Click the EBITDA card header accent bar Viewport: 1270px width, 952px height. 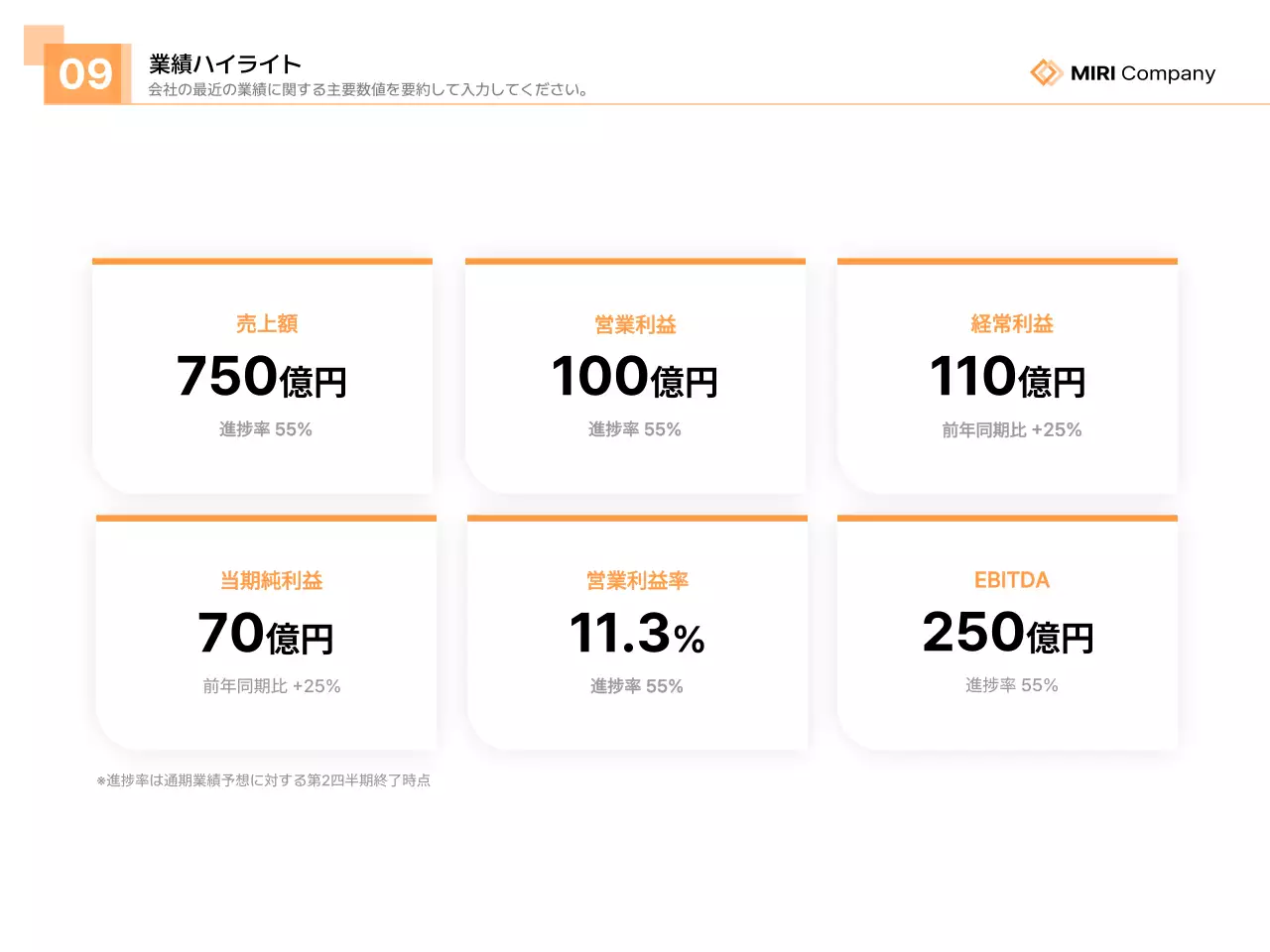(1008, 518)
